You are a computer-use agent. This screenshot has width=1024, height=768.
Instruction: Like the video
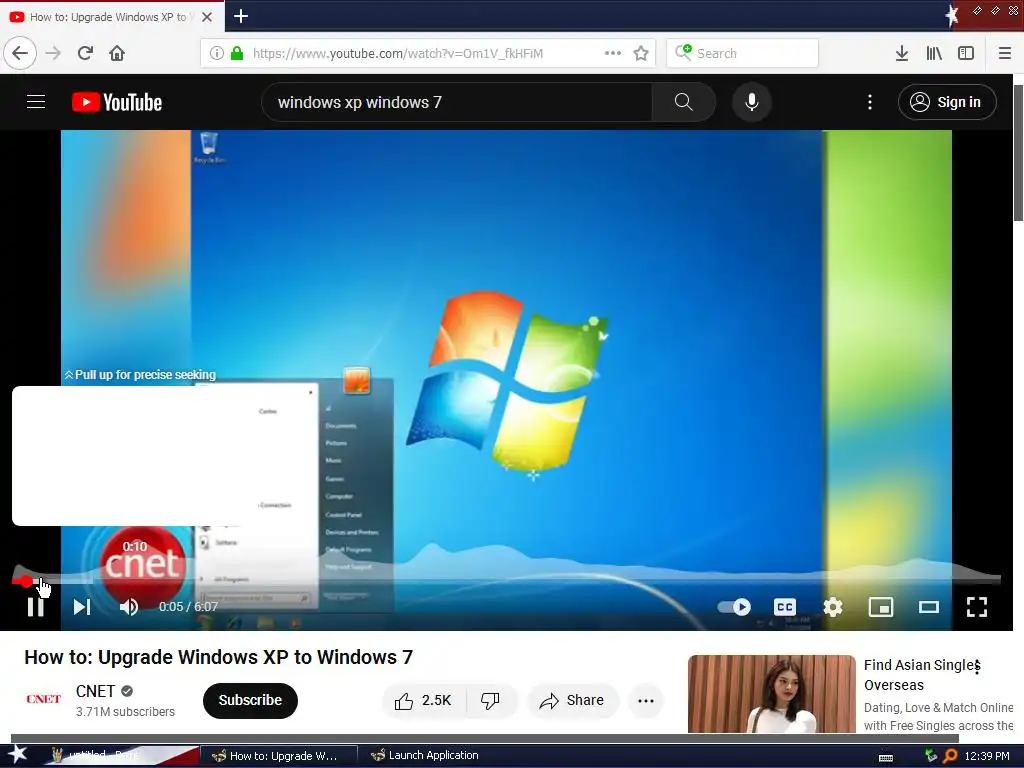click(424, 700)
